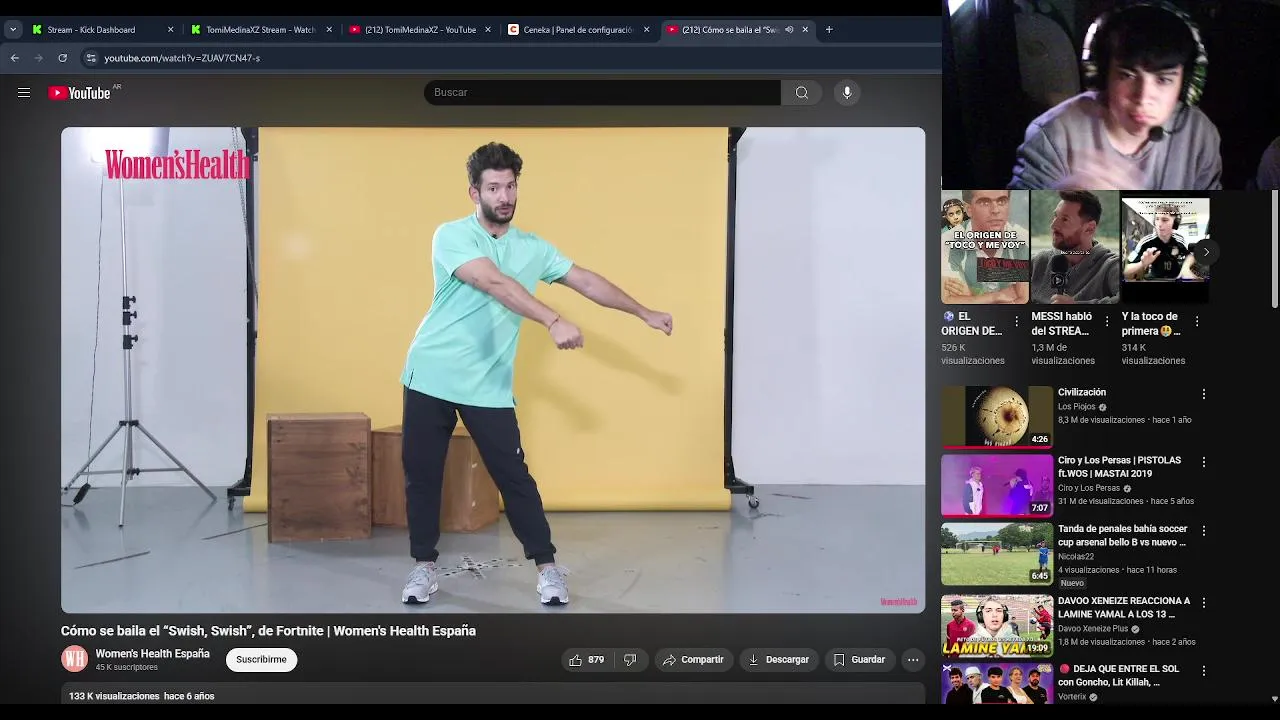Switch to TomiMedinaXZ - YouTube tab
Viewport: 1280px width, 720px height.
click(x=420, y=30)
